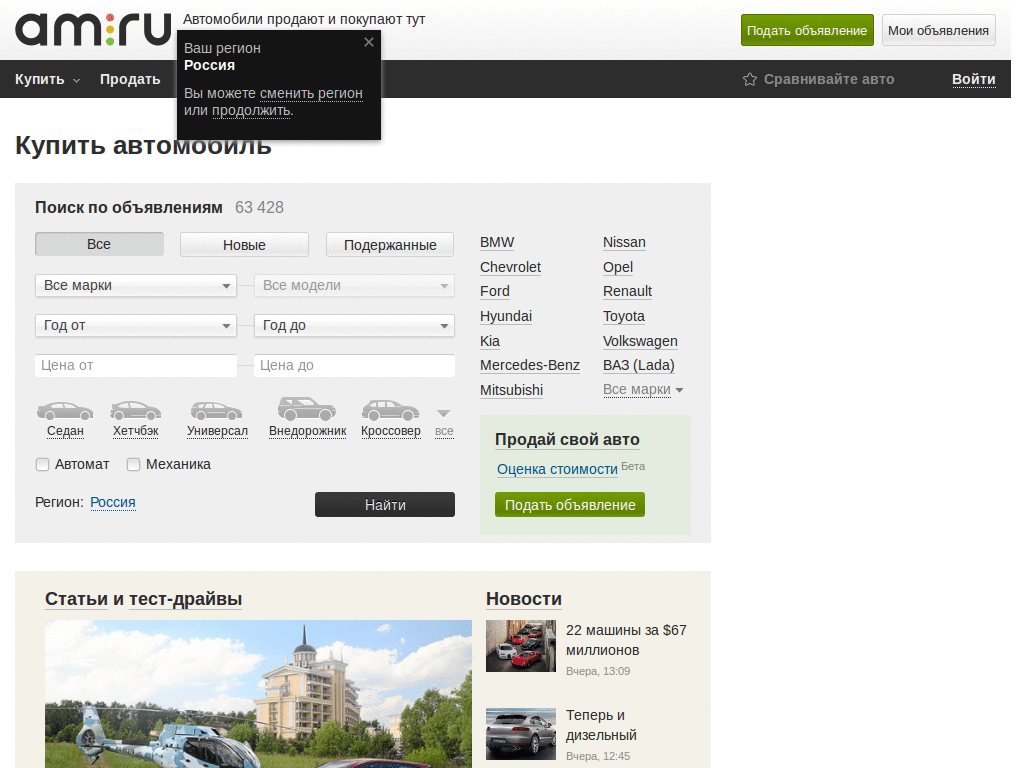Image resolution: width=1024 pixels, height=768 pixels.
Task: Expand 'Все марки' link in brand list
Action: [x=643, y=389]
